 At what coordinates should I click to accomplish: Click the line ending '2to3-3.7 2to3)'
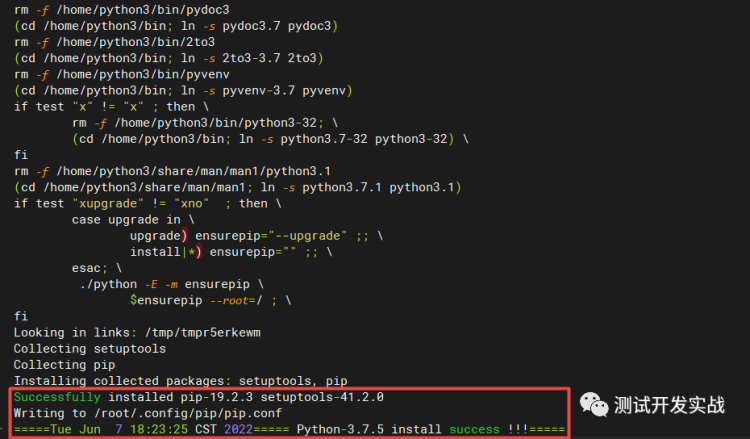tap(169, 58)
